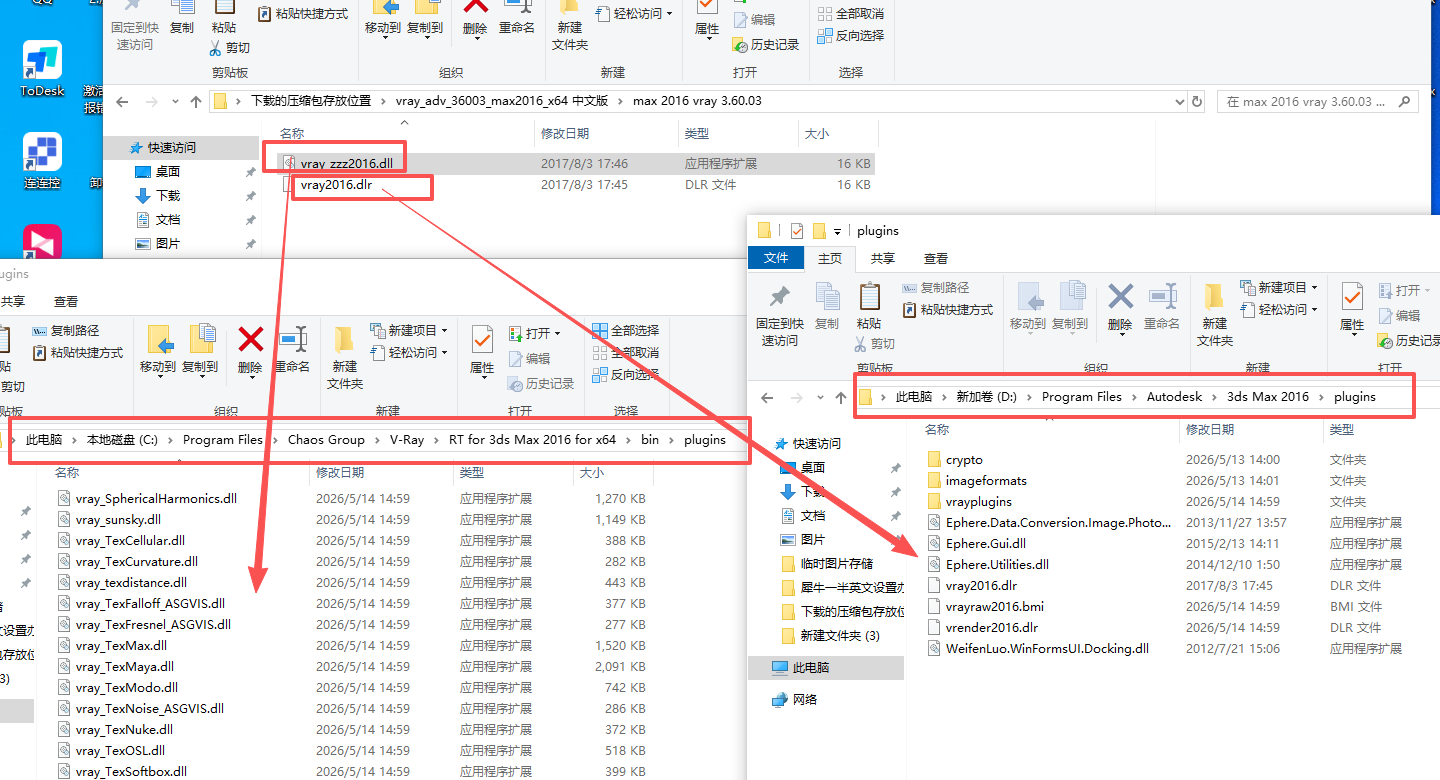Click the search box in max 2016 vray window
The image size is (1440, 780).
(x=1318, y=101)
